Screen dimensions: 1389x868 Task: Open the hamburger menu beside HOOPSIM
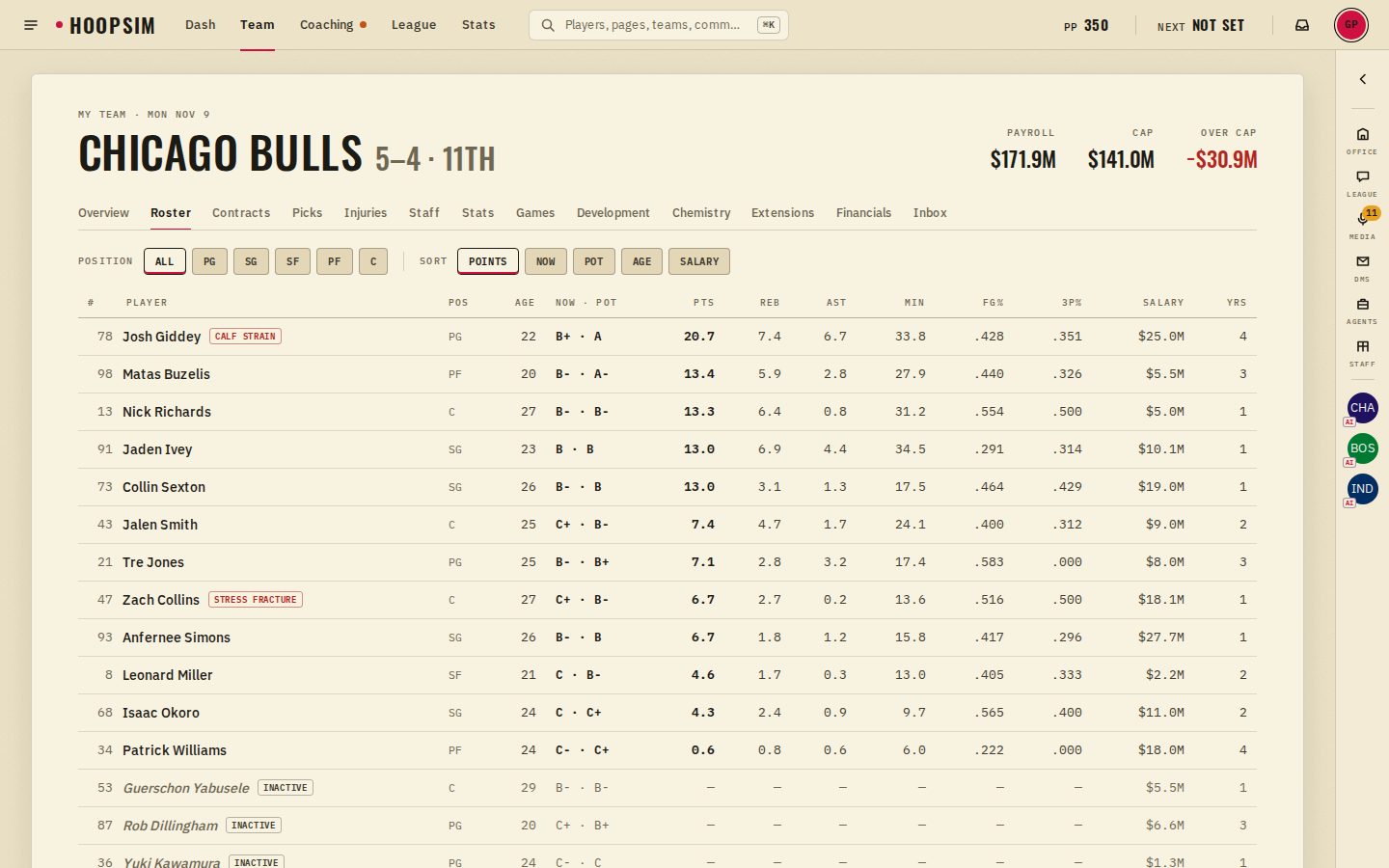[x=31, y=25]
